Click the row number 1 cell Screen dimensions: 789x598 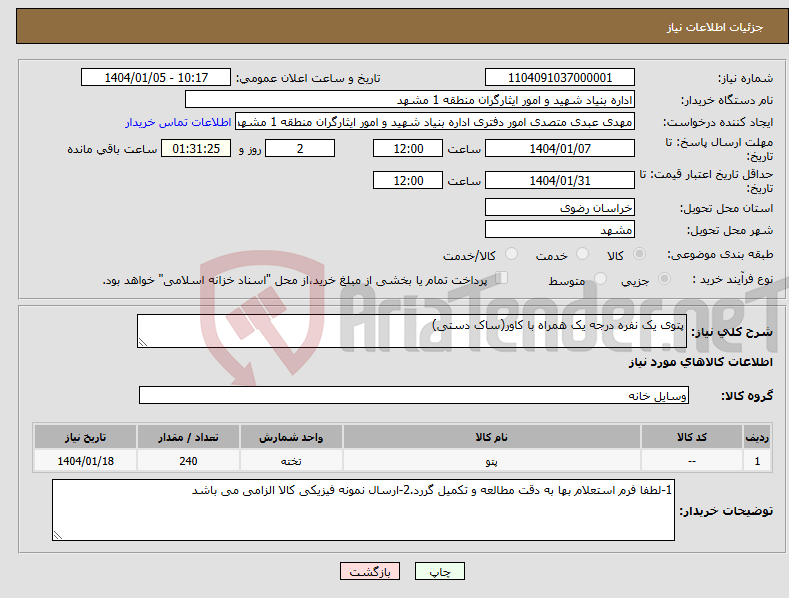click(x=757, y=461)
